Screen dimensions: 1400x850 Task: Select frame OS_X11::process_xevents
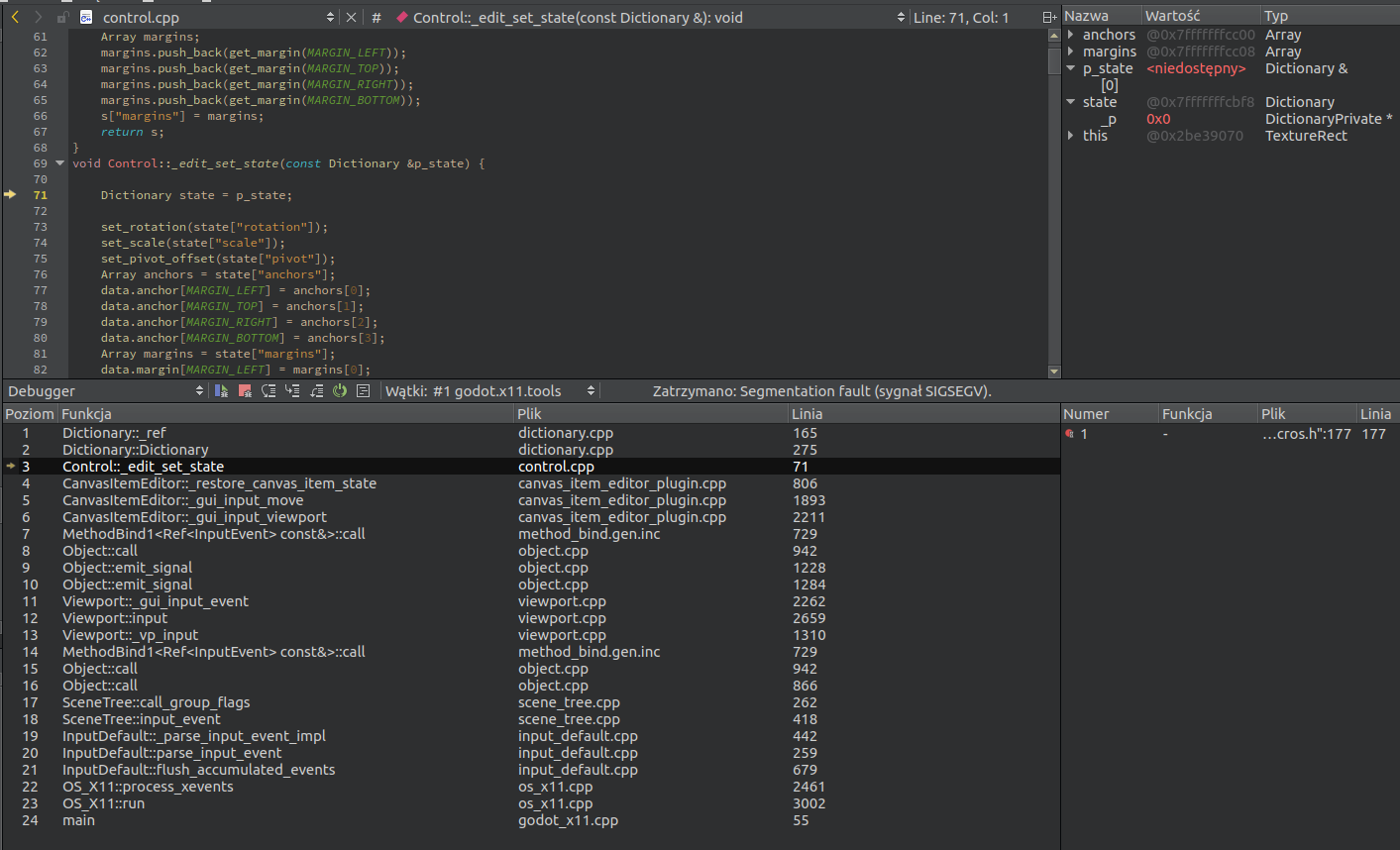pos(531,787)
